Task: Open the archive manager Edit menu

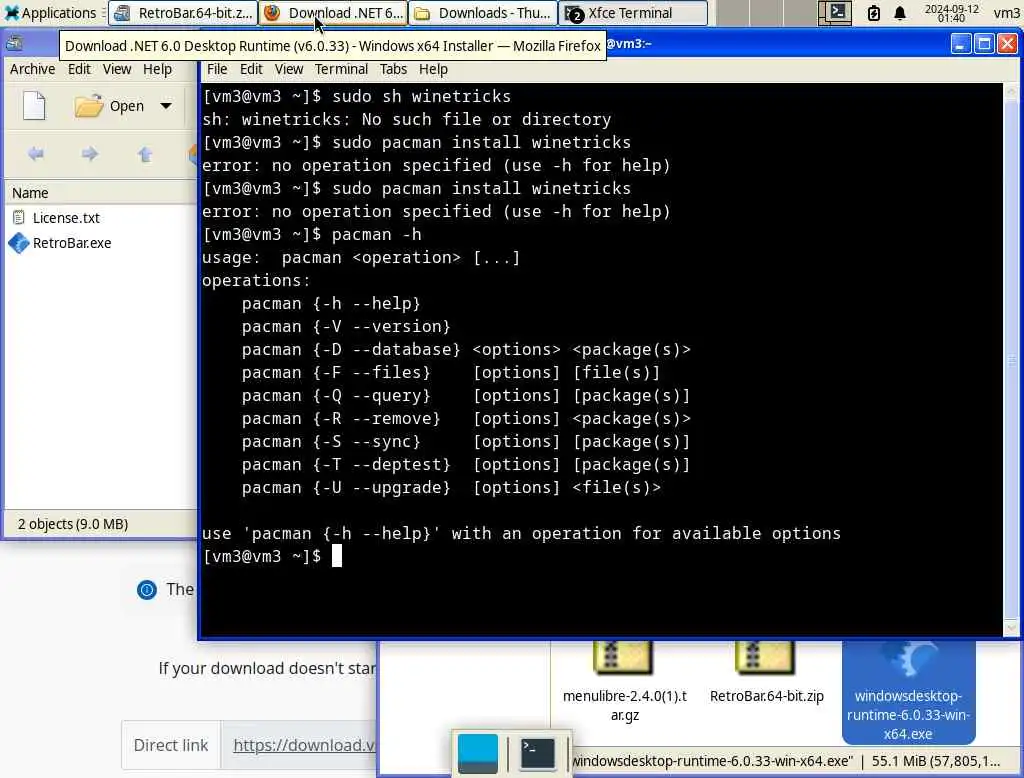Action: 79,69
